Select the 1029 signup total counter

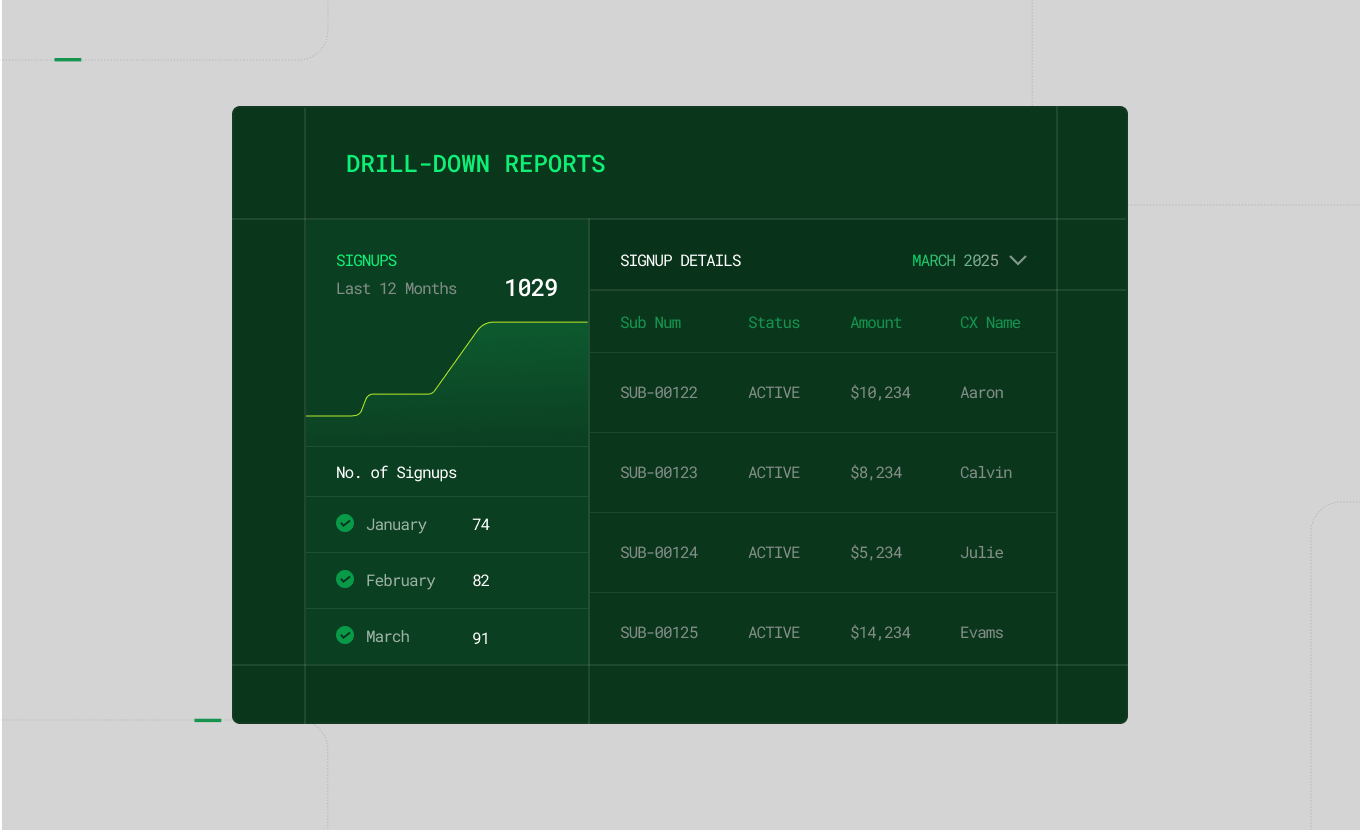(x=530, y=287)
